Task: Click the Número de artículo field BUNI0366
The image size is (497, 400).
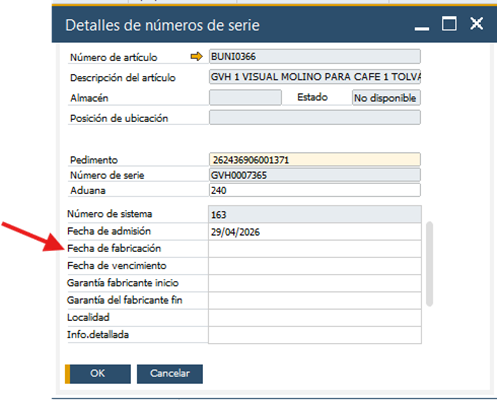Action: tap(315, 56)
